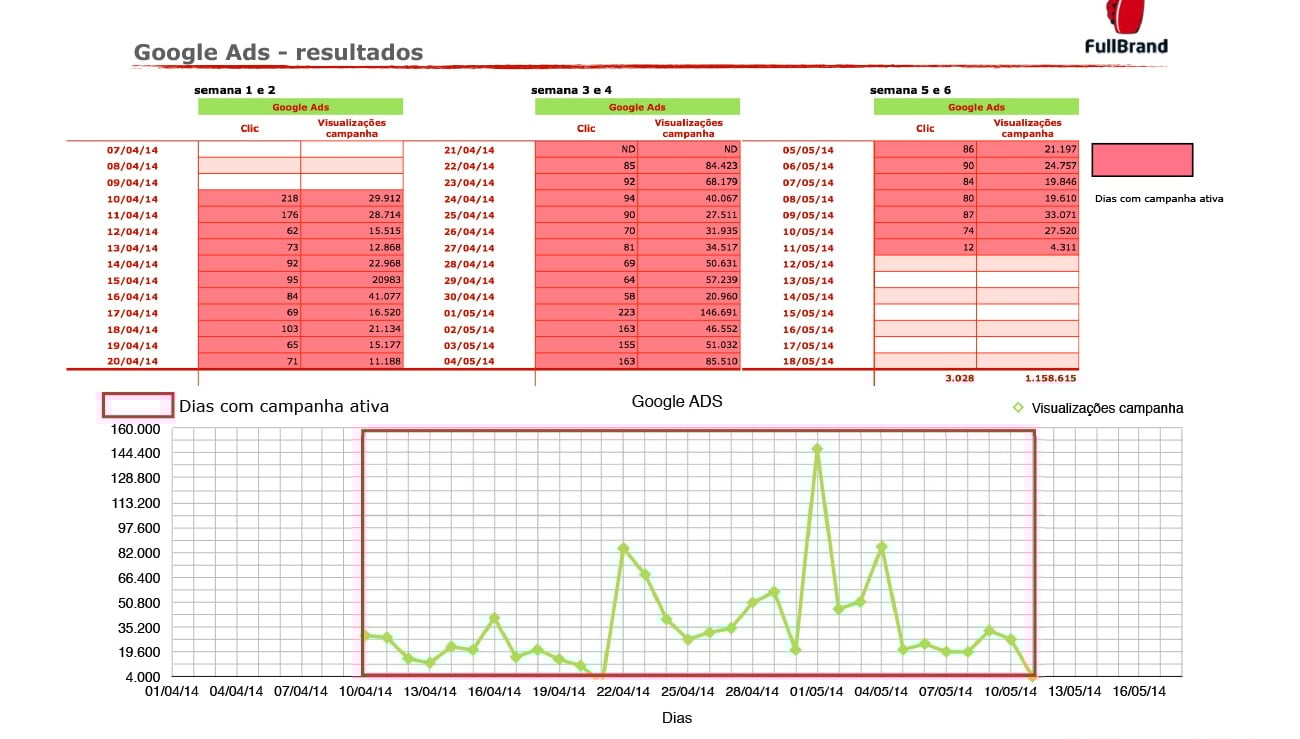Viewport: 1300px width, 739px height.
Task: Click the y-axis label 160.000
Action: coord(136,430)
